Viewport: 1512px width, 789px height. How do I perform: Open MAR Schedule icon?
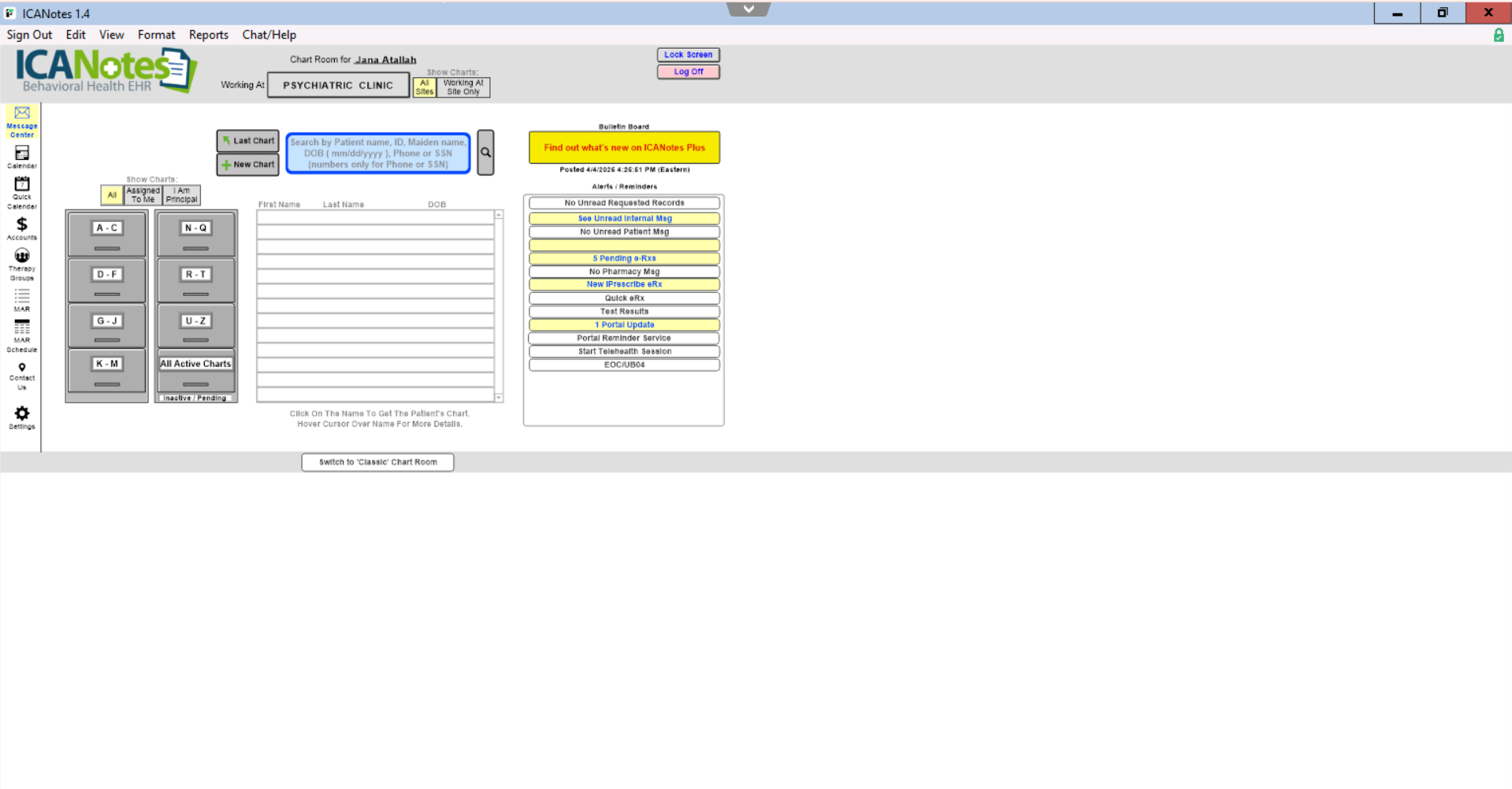pos(21,335)
